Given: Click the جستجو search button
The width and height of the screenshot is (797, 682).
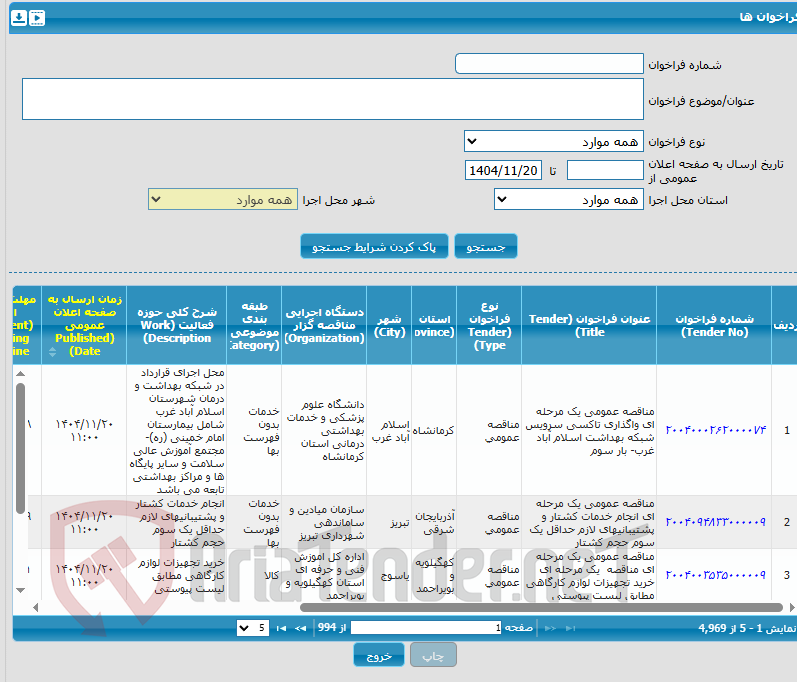Looking at the screenshot, I should point(486,246).
